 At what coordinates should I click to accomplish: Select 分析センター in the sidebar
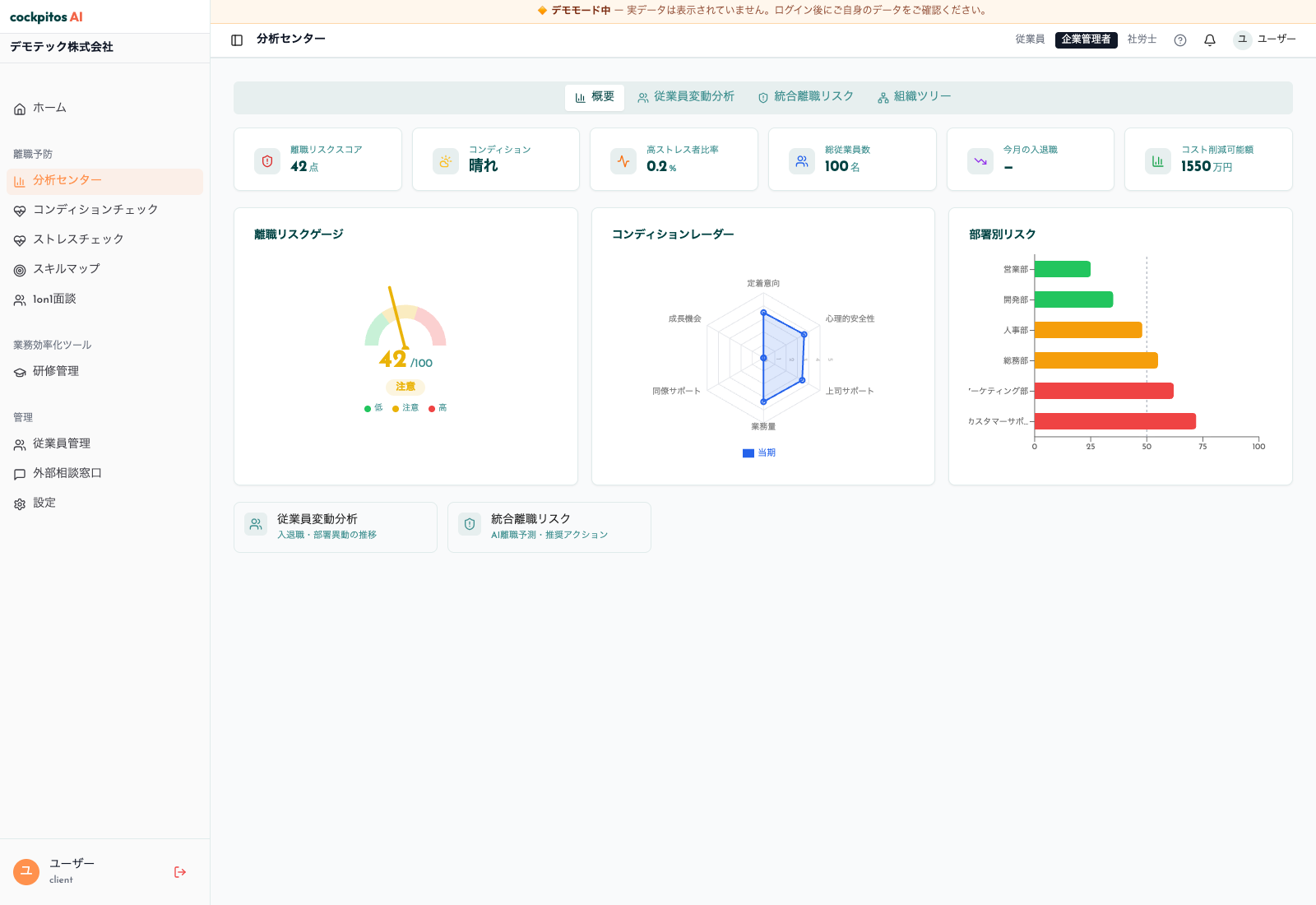pos(104,181)
